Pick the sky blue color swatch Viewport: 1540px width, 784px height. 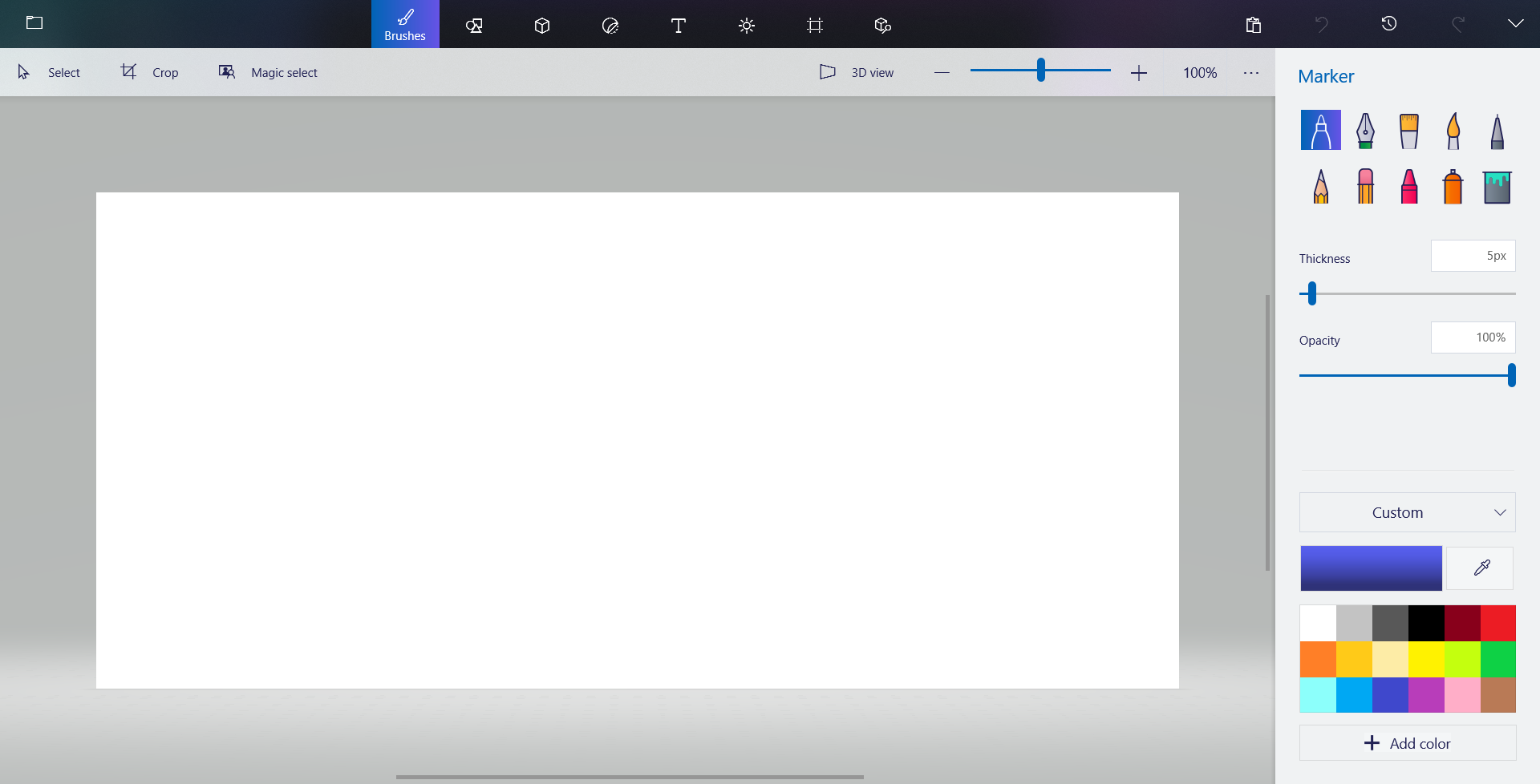(1354, 695)
